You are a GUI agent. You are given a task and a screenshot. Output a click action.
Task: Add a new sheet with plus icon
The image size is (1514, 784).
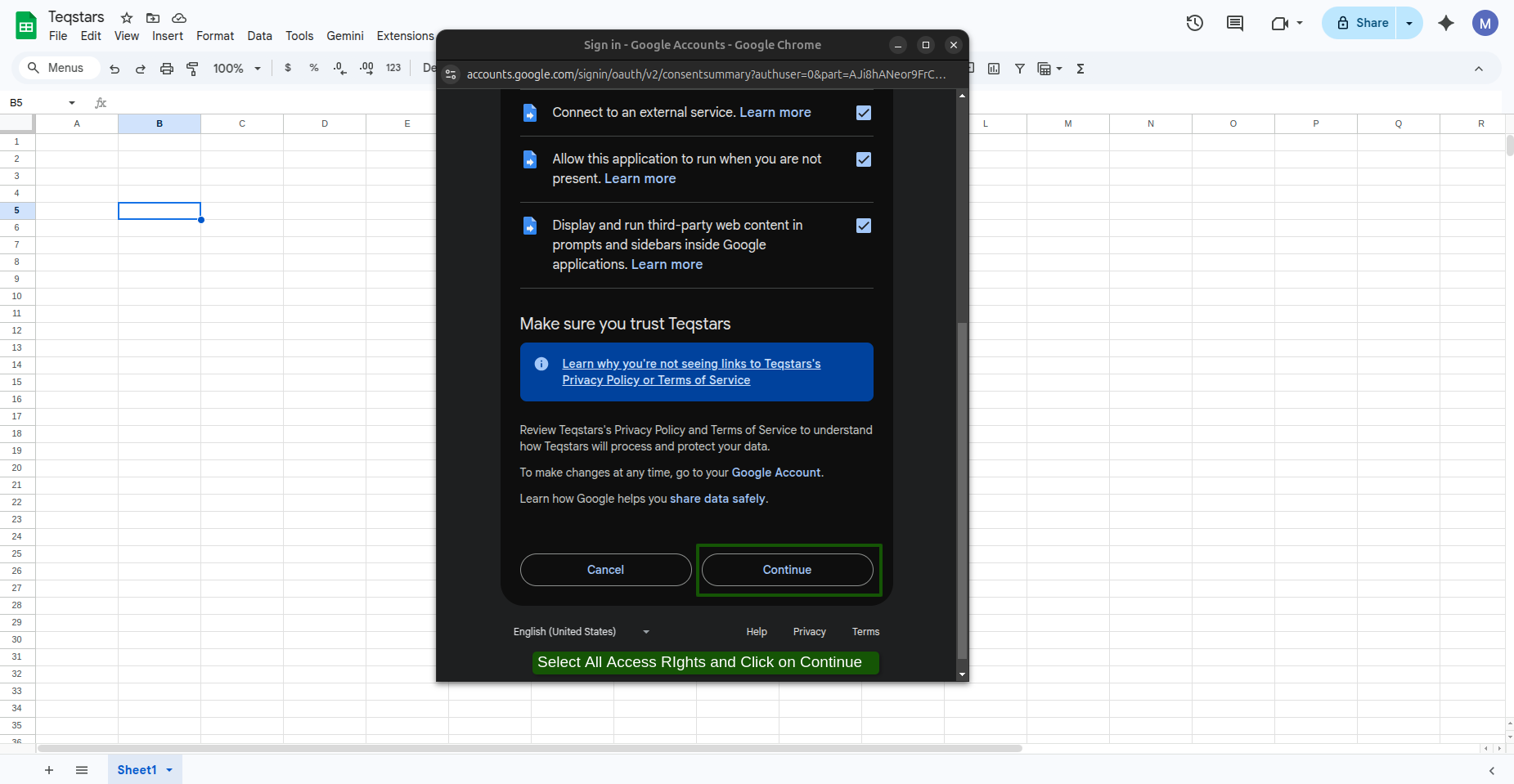point(49,770)
